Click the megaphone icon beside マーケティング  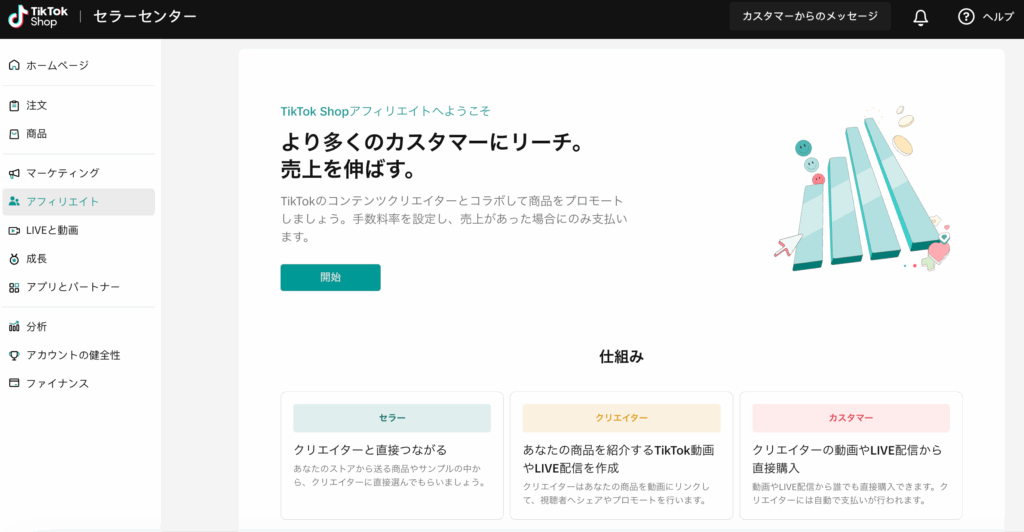[14, 173]
